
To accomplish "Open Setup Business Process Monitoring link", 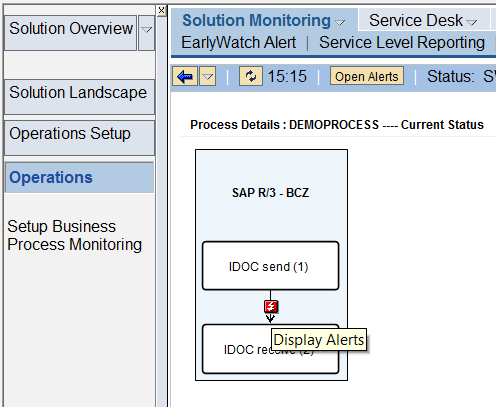I will point(75,235).
